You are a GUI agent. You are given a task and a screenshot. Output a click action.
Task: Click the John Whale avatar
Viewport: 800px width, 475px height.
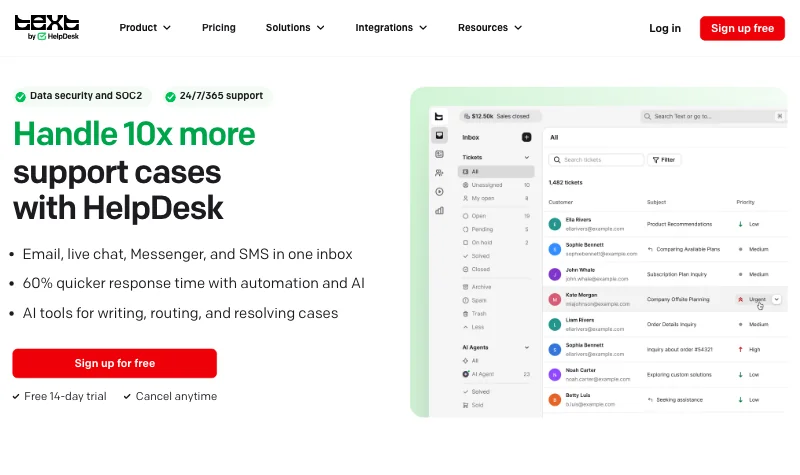555,274
